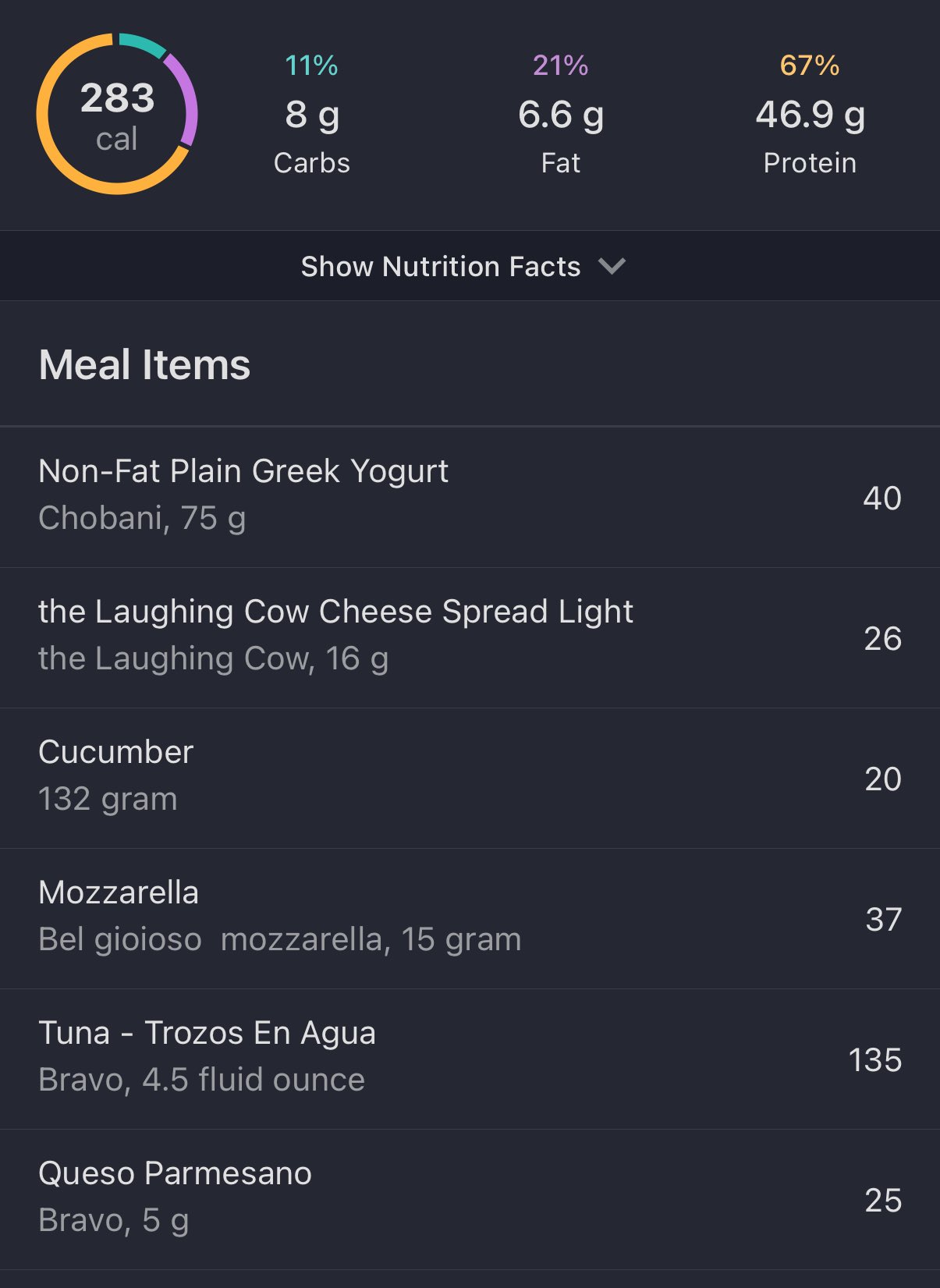Open the Cucumber meal item

[116, 752]
